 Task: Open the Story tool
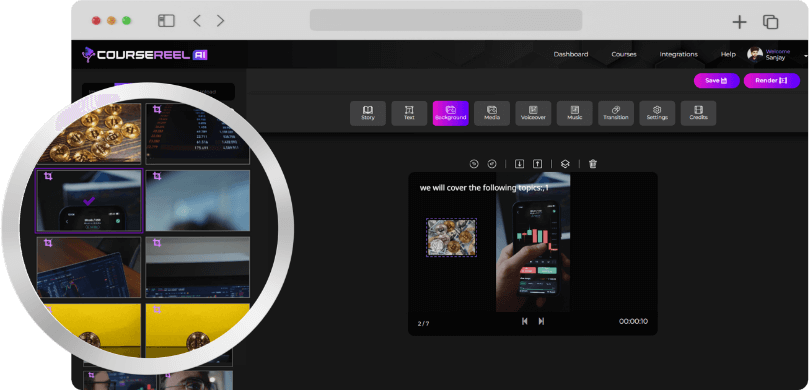tap(368, 113)
